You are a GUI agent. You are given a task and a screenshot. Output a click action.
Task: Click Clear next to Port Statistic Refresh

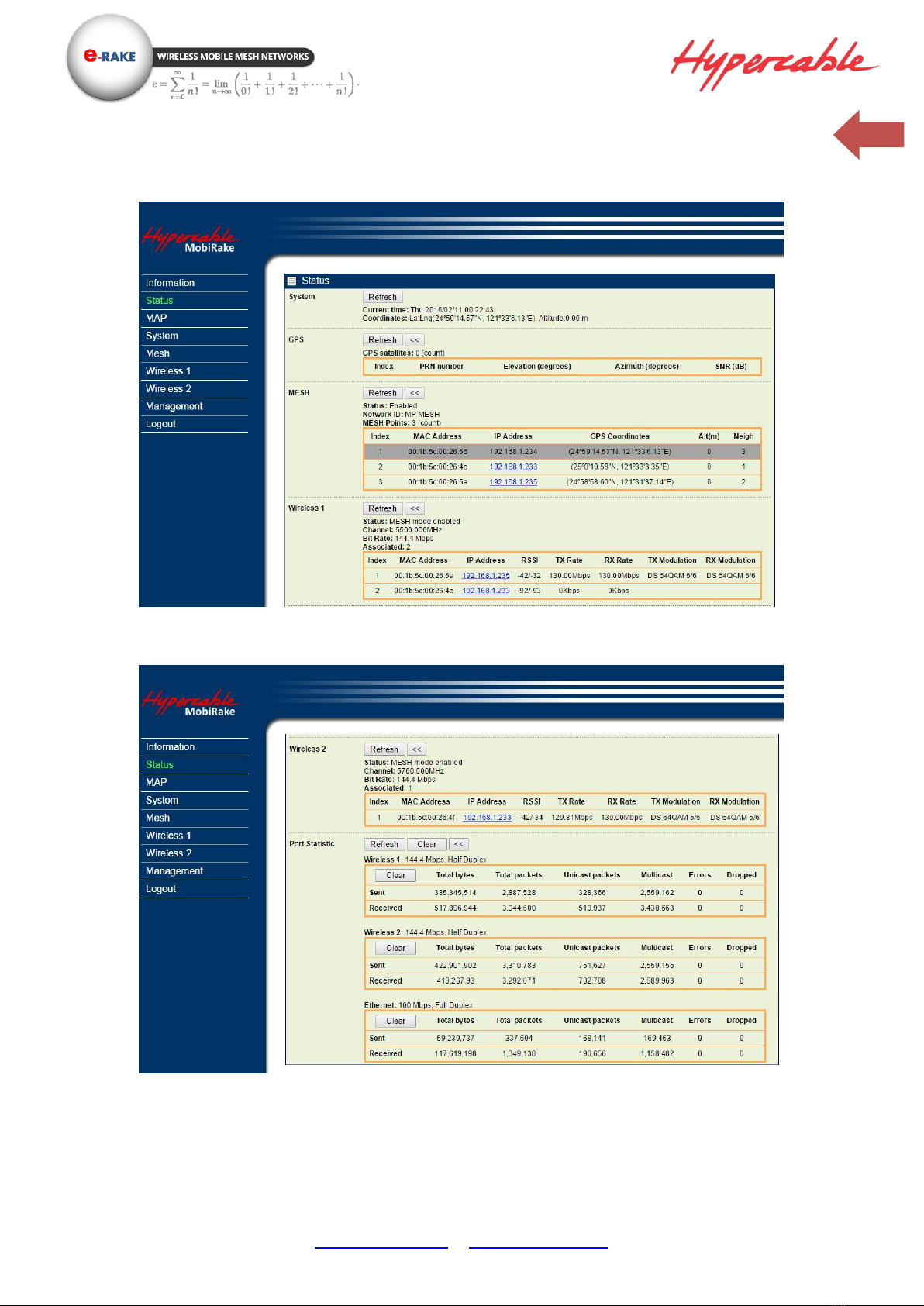pyautogui.click(x=427, y=845)
